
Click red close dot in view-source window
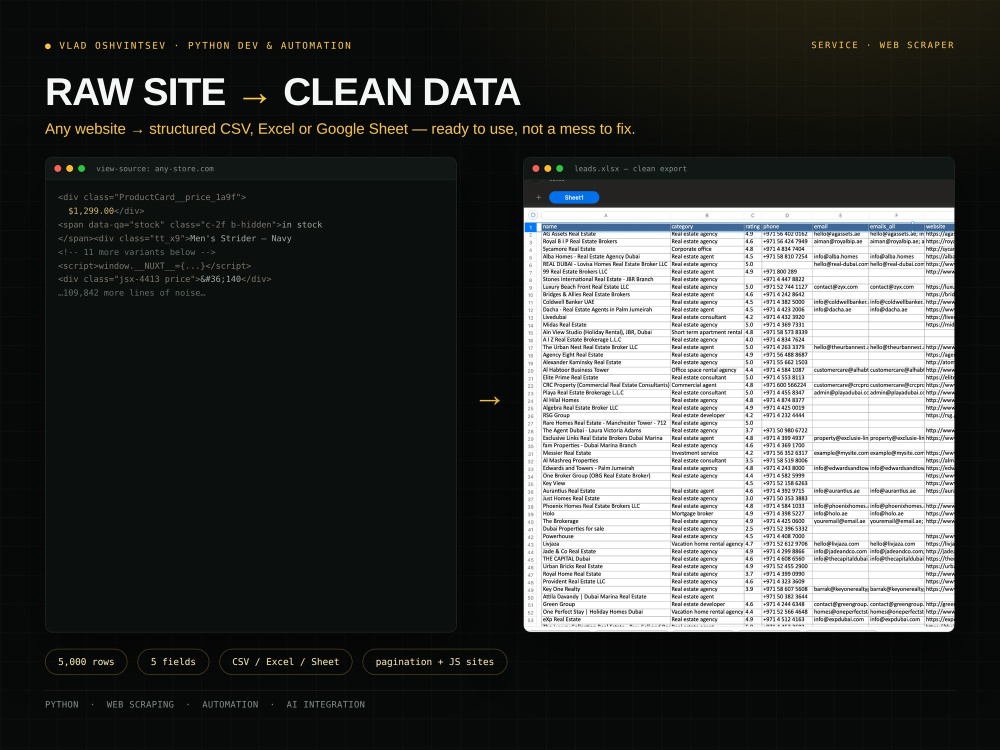(58, 169)
